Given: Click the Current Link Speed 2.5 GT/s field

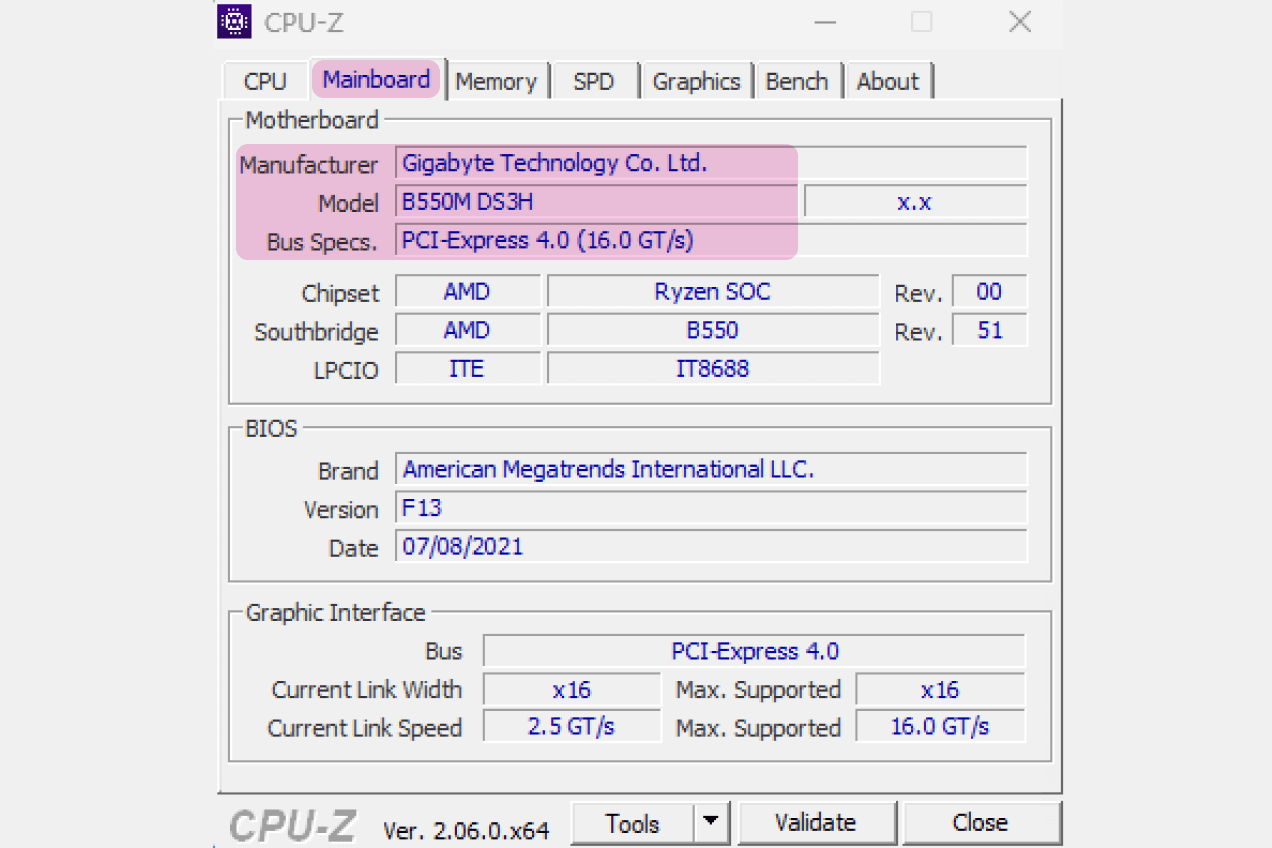Looking at the screenshot, I should coord(571,727).
